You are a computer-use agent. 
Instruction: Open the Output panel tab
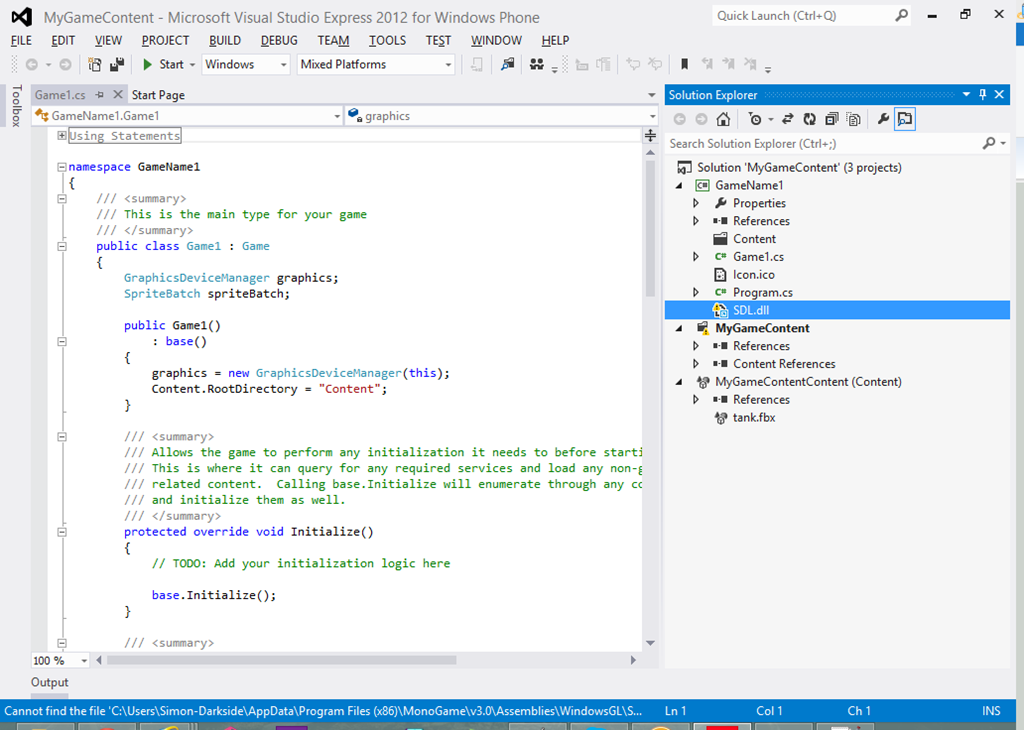[50, 682]
